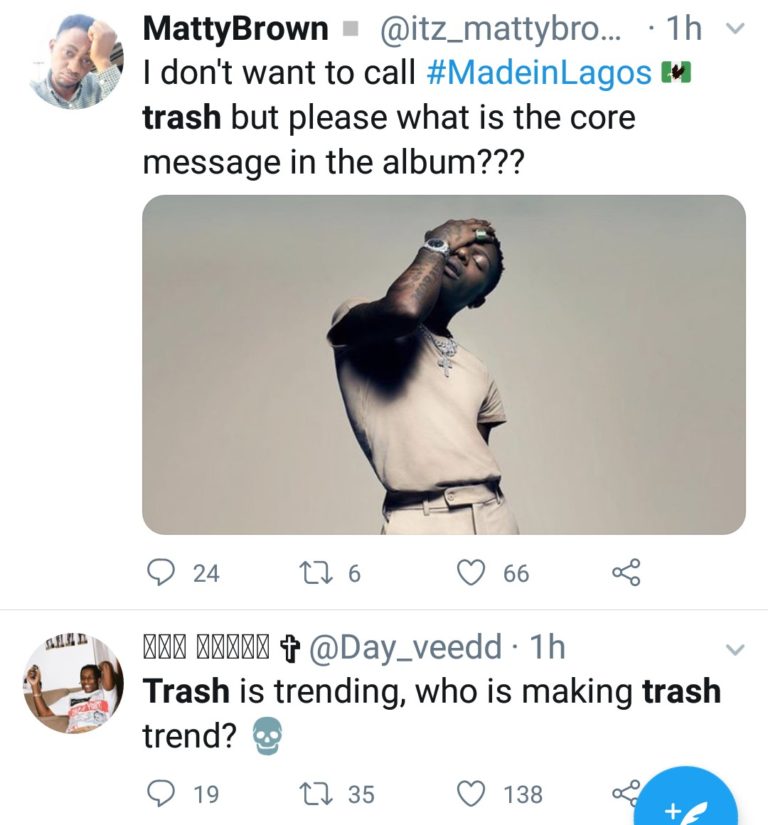
Task: Open MattyBrown tweet options chevron
Action: (735, 29)
